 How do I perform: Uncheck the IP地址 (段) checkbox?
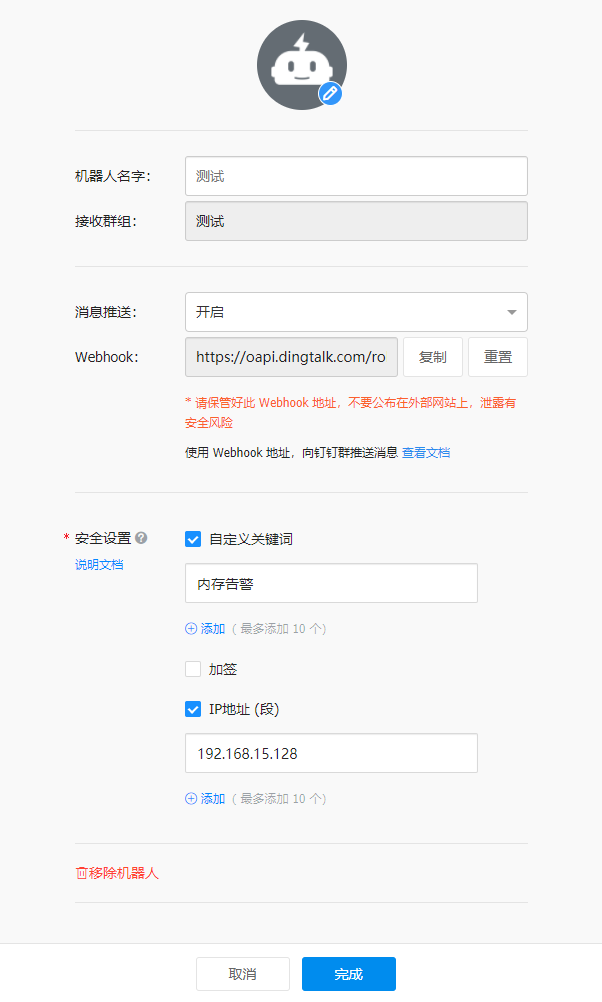(193, 708)
